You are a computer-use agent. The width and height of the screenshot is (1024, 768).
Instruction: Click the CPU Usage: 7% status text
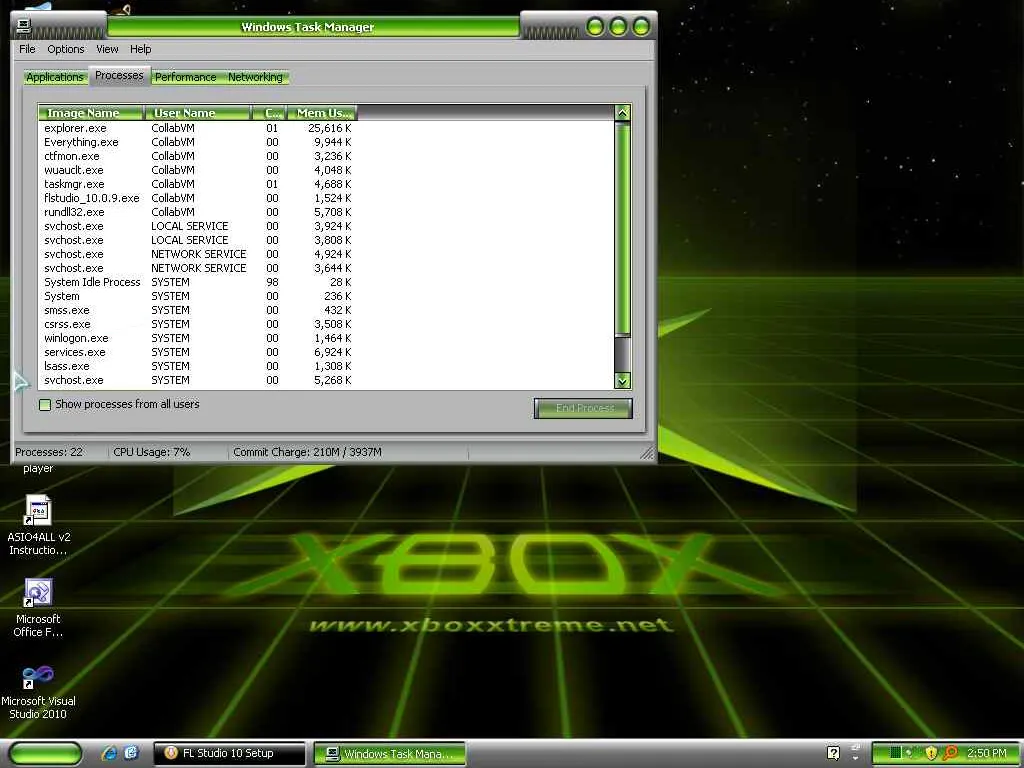[152, 452]
